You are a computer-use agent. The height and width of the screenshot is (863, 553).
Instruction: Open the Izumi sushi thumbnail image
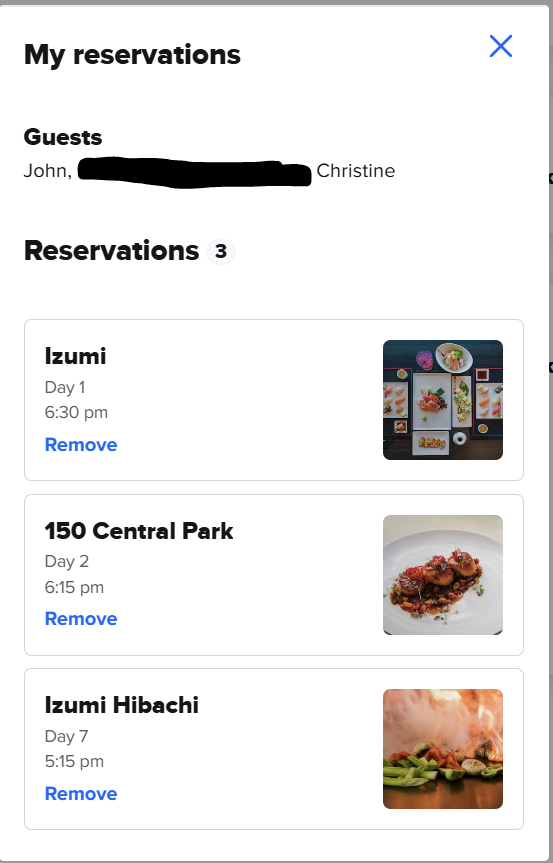[443, 400]
